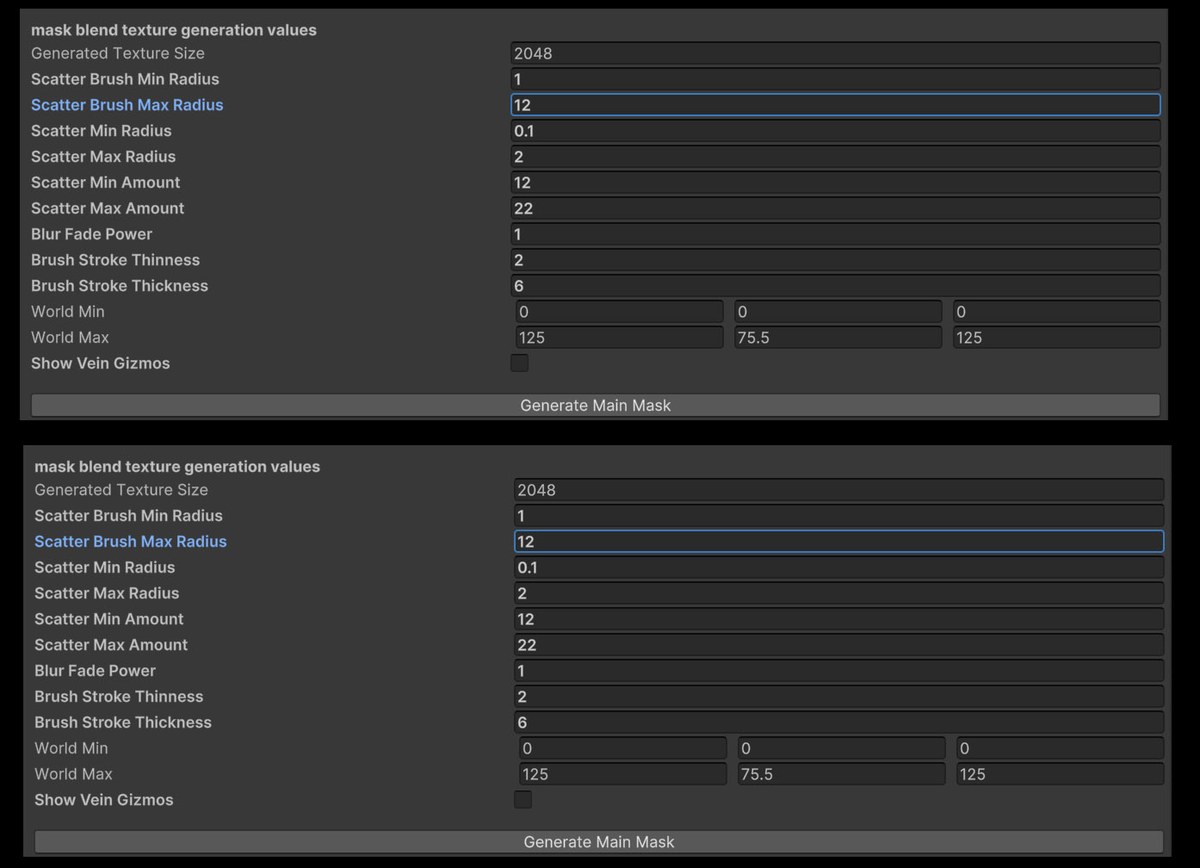Enable Show Vein Gizmos checkbox, bottom panel

(523, 800)
